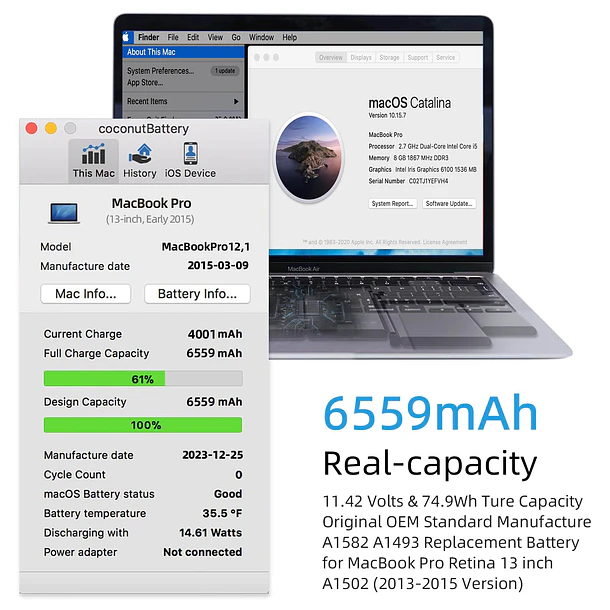610x610 pixels.
Task: Click the 2023-12-25 battery manufacture date
Action: [213, 455]
